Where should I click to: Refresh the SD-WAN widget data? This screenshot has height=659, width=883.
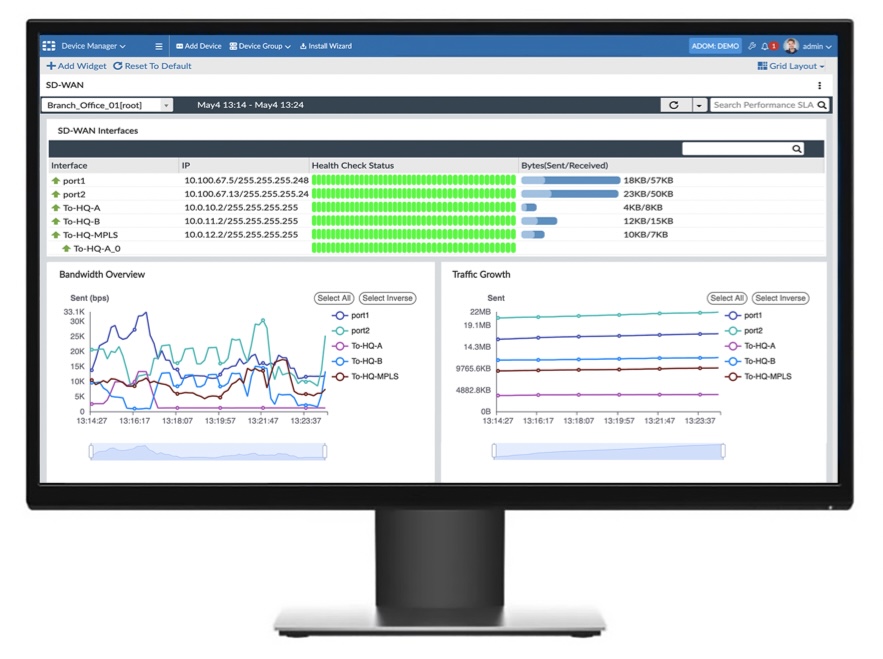[675, 104]
